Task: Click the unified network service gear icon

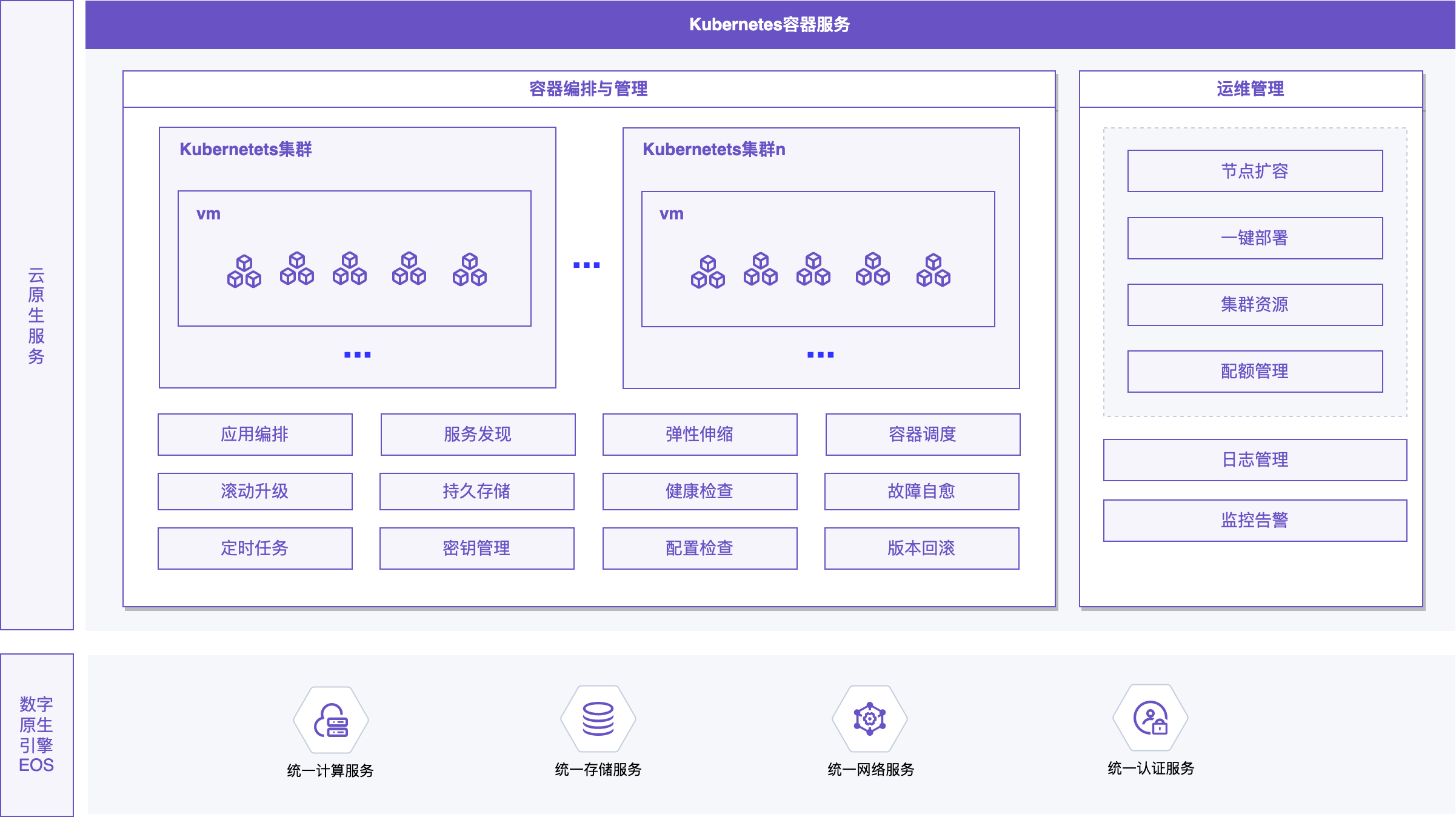Action: coord(870,719)
